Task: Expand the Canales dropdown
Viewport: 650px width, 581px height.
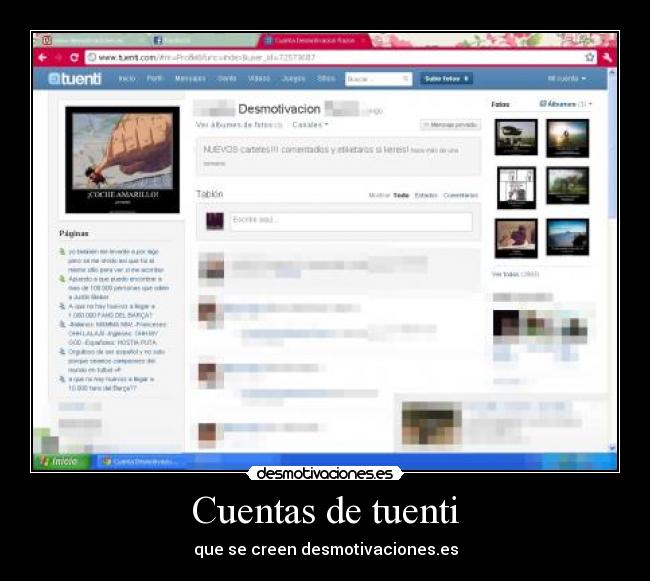Action: (310, 125)
